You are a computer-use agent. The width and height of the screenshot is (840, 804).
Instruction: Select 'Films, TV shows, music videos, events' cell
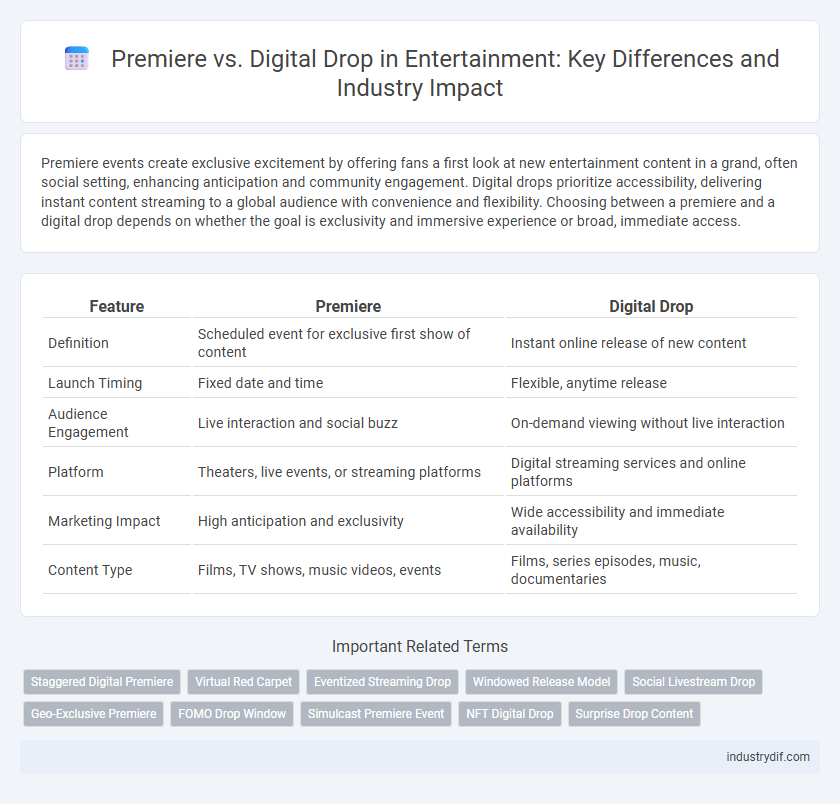pos(348,570)
